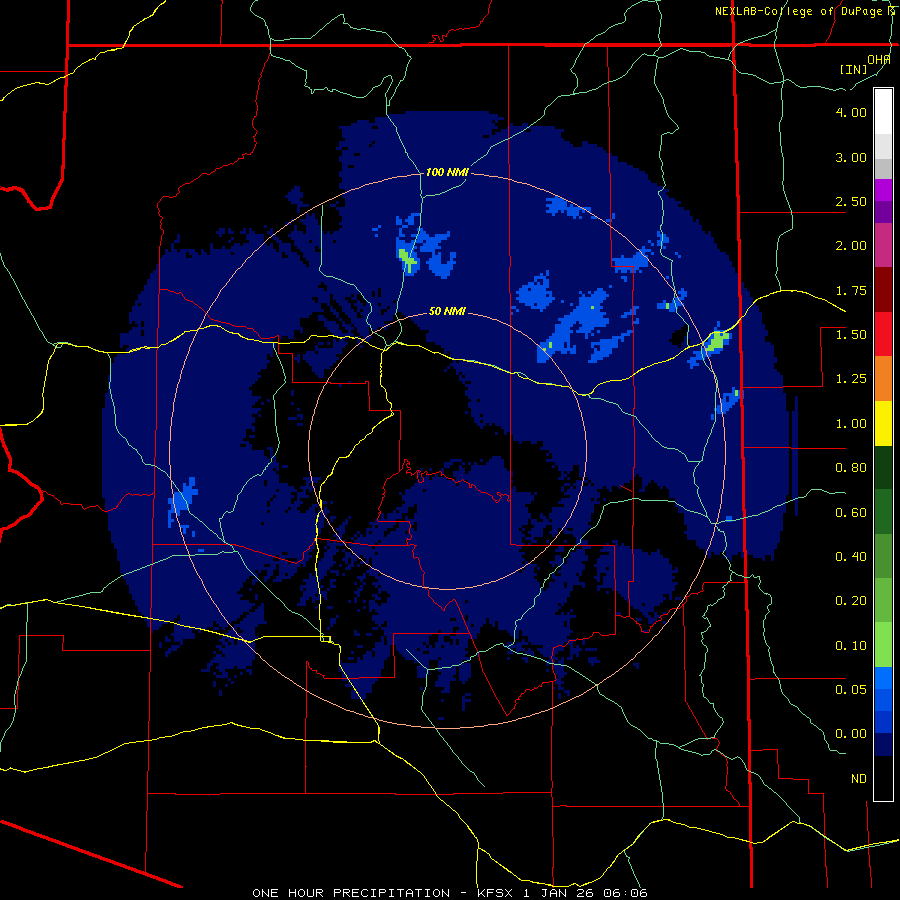Click the 4.00 legend value label
Image resolution: width=900 pixels, height=900 pixels.
(851, 112)
